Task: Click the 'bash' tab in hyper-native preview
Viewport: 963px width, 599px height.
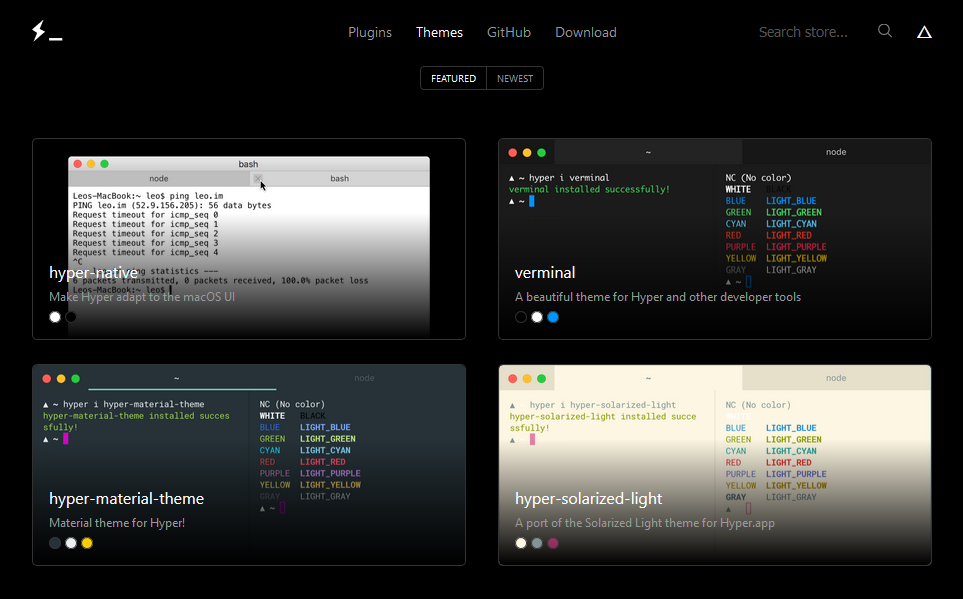Action: [x=340, y=178]
